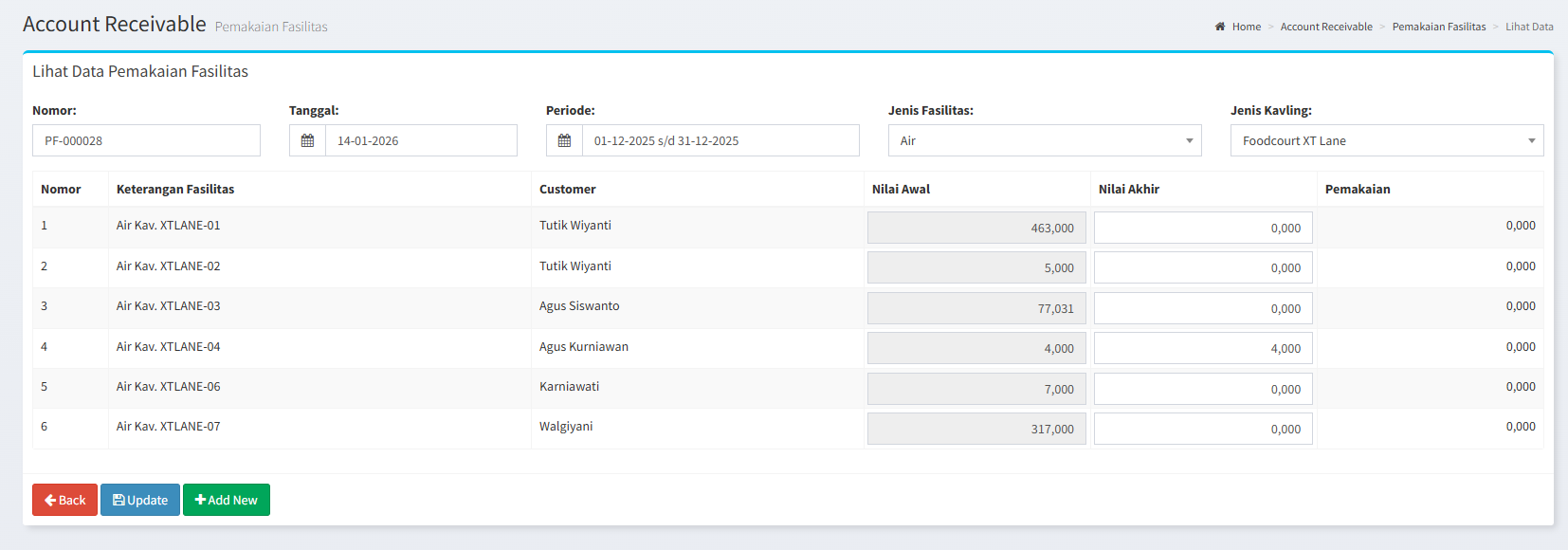
Task: Focus the Nomor input field PF-000028
Action: (x=146, y=140)
